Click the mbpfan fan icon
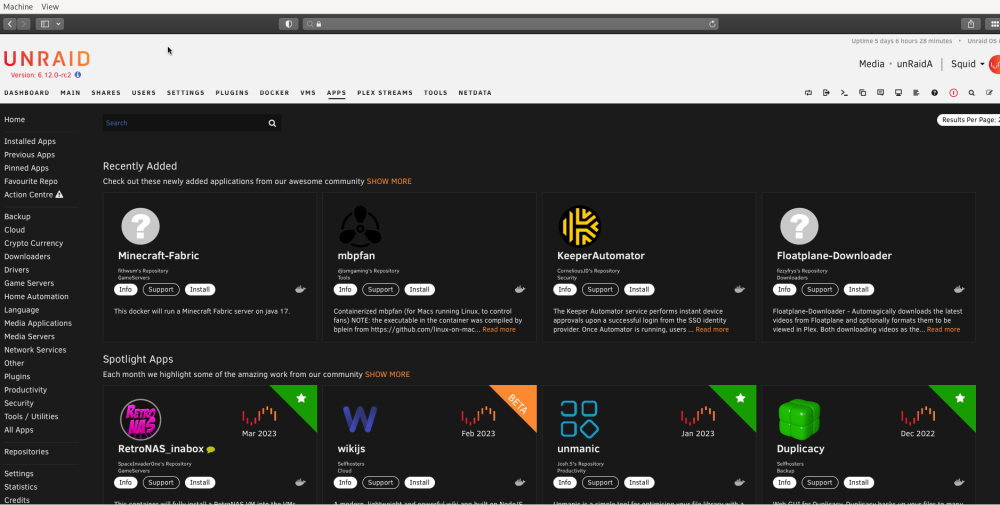 click(x=360, y=226)
